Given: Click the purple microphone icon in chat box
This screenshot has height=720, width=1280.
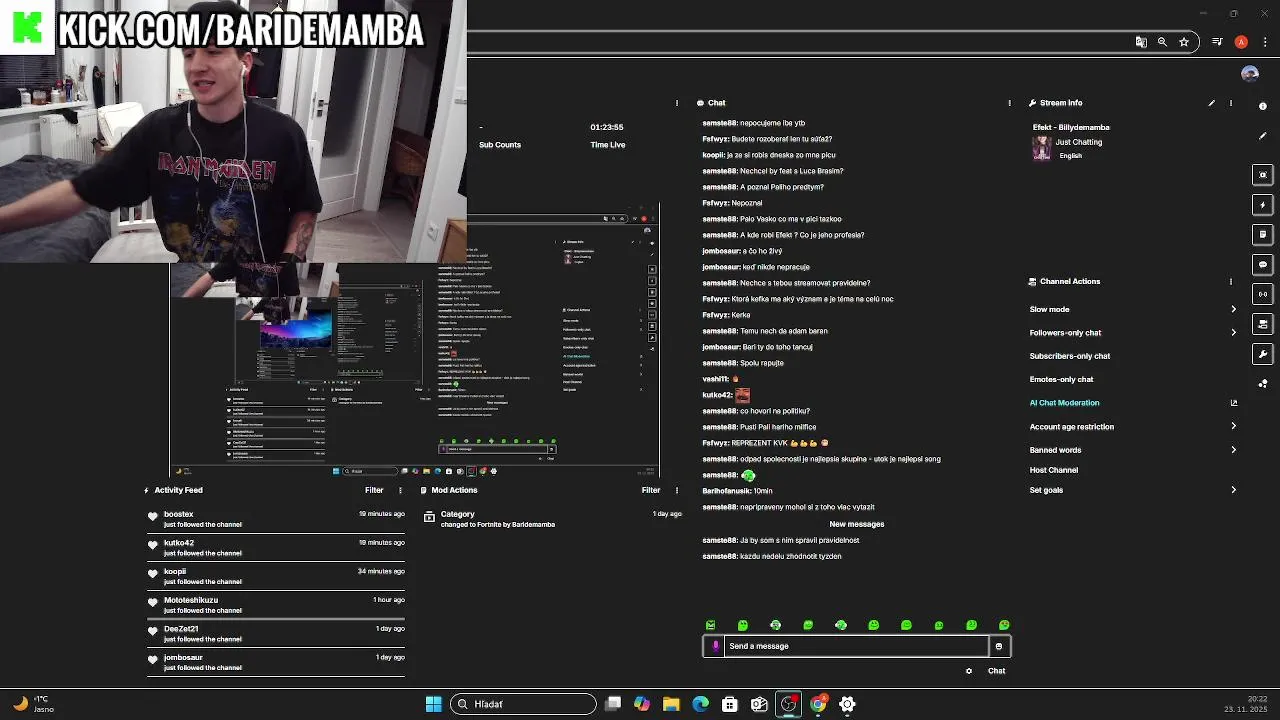Looking at the screenshot, I should pos(715,646).
